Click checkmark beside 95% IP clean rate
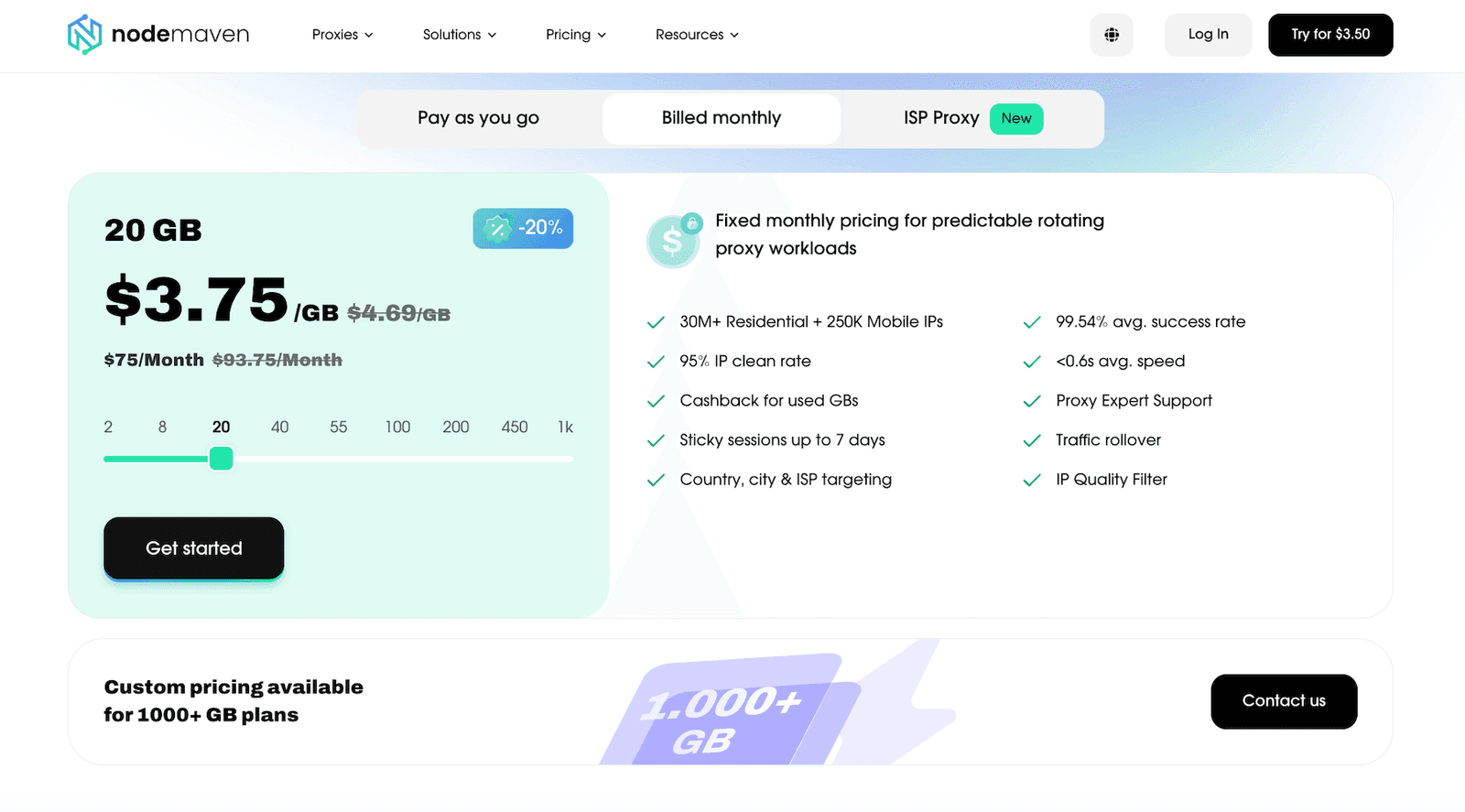This screenshot has width=1465, height=812. [656, 362]
